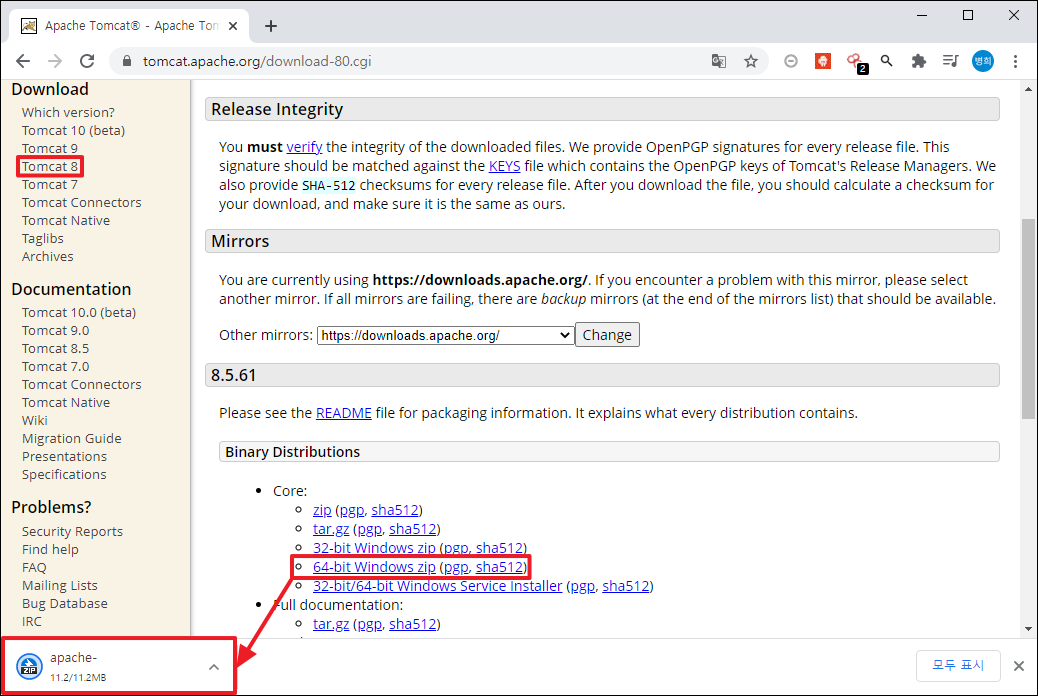Open the blue profile avatar
The image size is (1038, 696).
[982, 61]
